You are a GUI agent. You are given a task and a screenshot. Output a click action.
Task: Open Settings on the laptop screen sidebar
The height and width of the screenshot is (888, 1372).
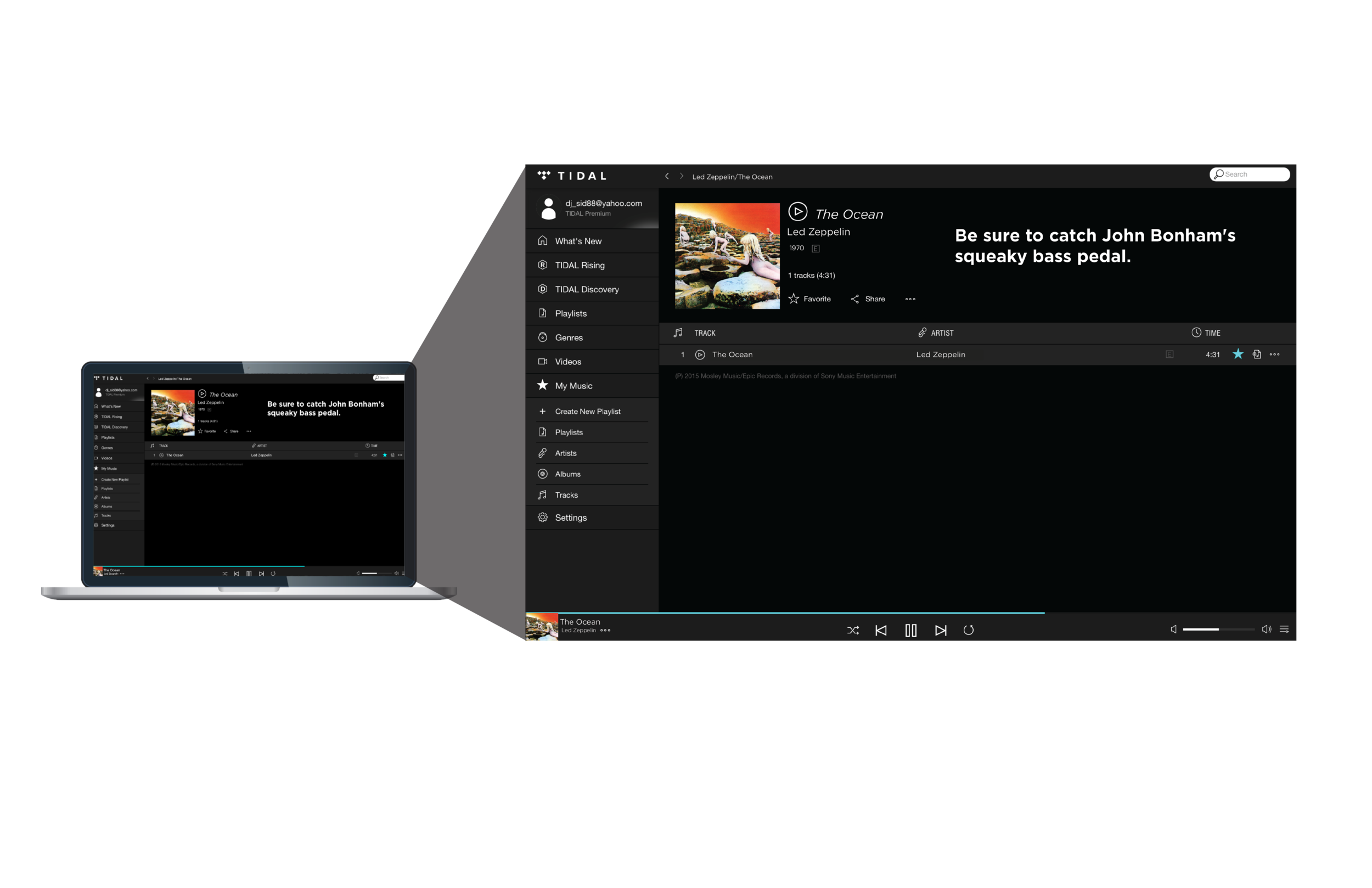click(x=119, y=525)
